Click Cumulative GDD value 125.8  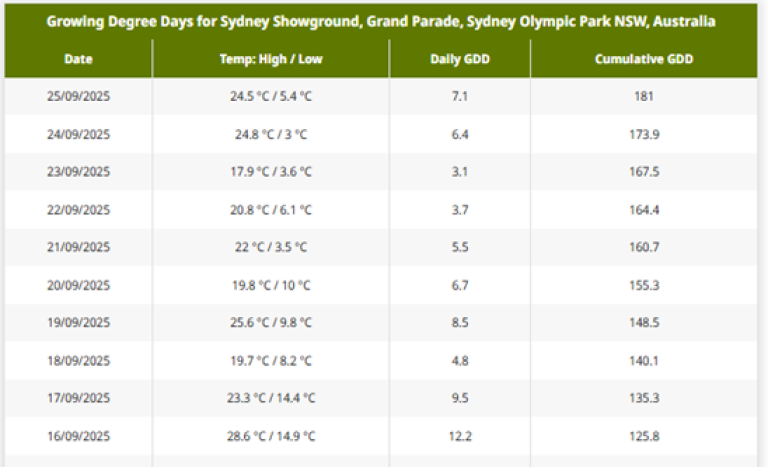click(644, 436)
